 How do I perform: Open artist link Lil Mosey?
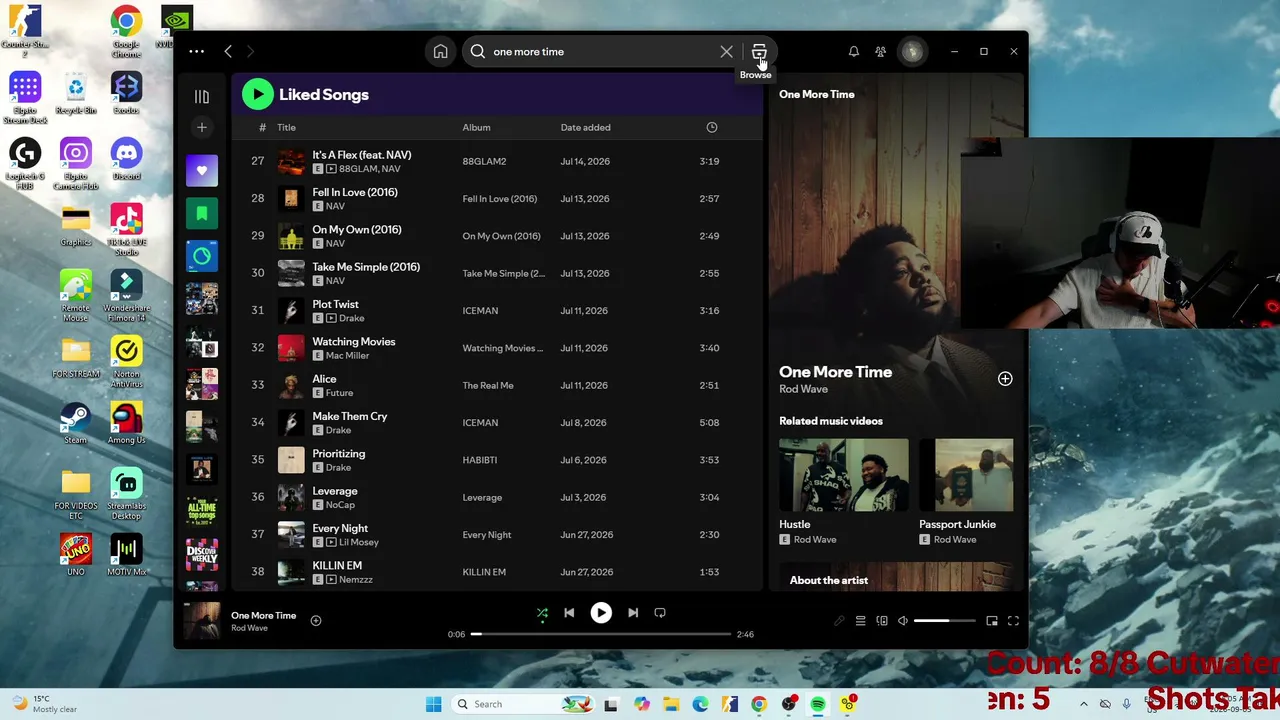point(359,542)
